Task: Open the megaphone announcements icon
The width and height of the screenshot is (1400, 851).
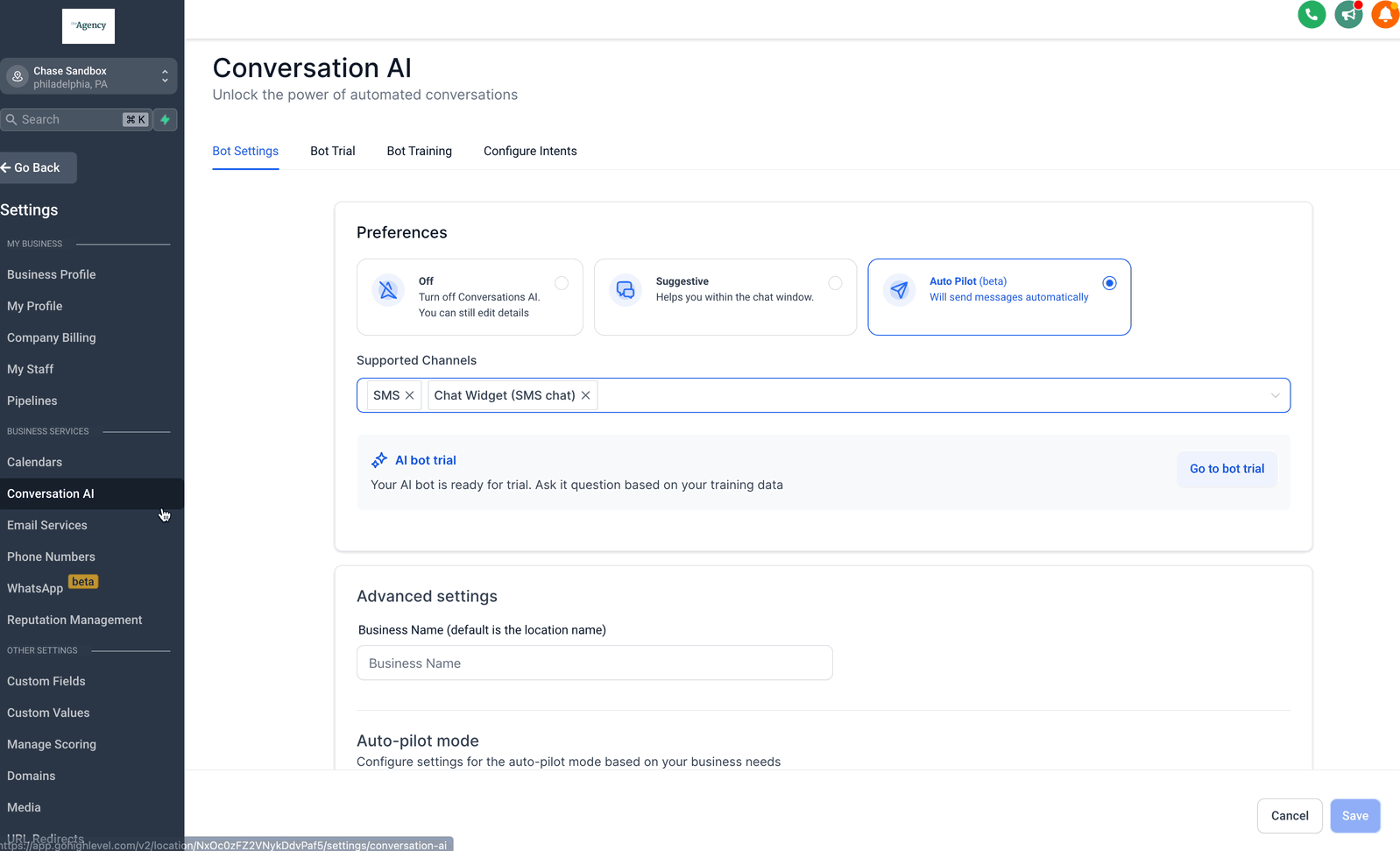Action: point(1348,15)
